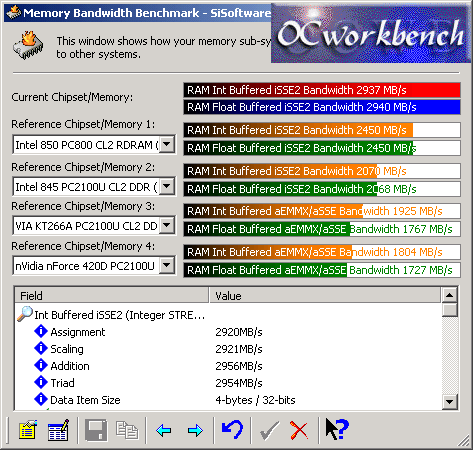Click the green Float Bandwidth 2450 MB/s bar
Image resolution: width=473 pixels, height=450 pixels.
click(x=322, y=148)
